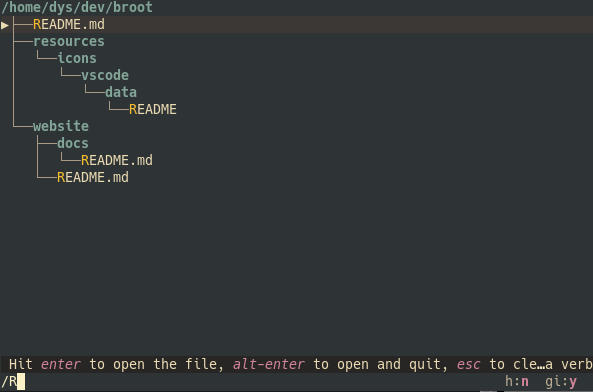Click the 'esc' hint in status line
This screenshot has width=593, height=392.
(469, 364)
